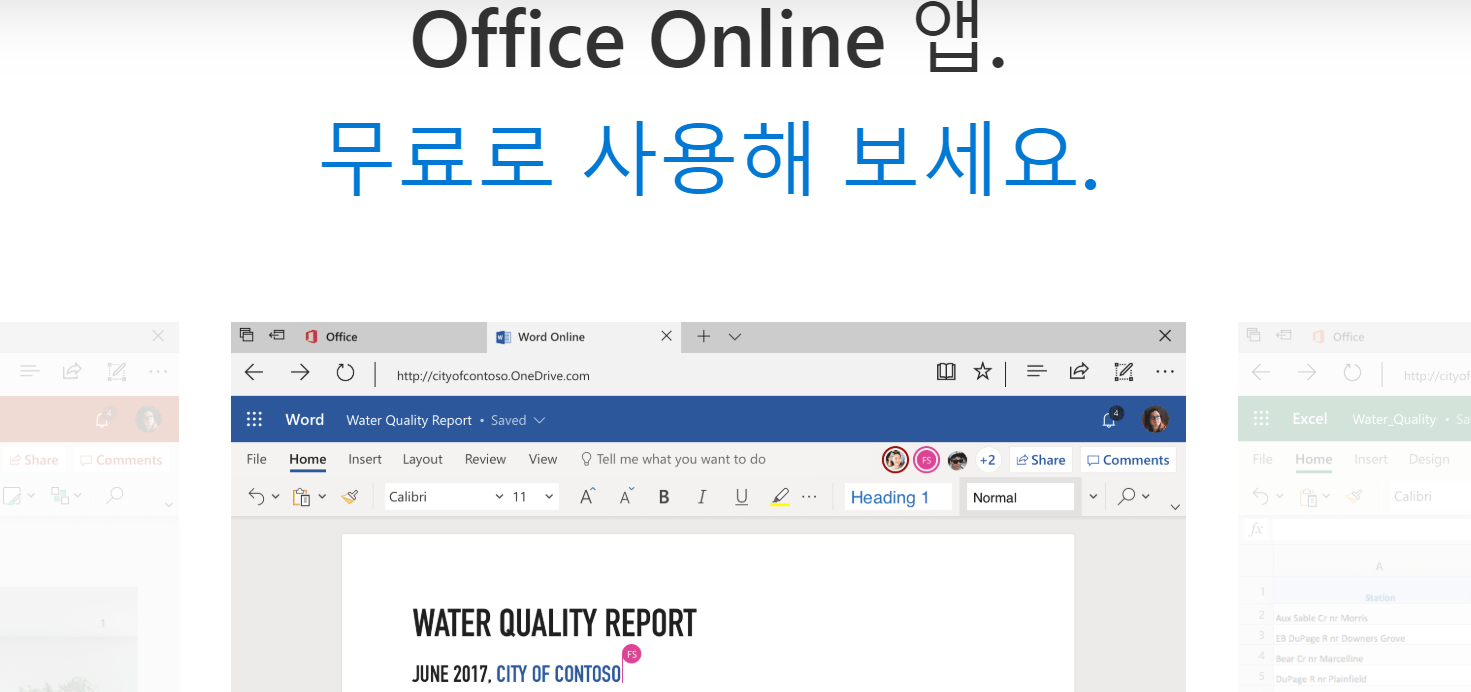The width and height of the screenshot is (1471, 692).
Task: Expand the styles gallery chevron
Action: pos(1093,497)
